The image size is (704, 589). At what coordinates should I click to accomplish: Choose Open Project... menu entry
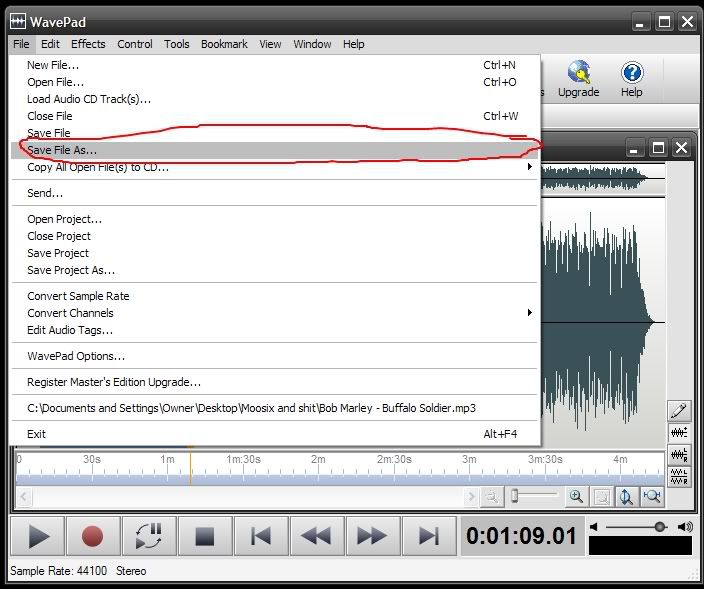274,219
